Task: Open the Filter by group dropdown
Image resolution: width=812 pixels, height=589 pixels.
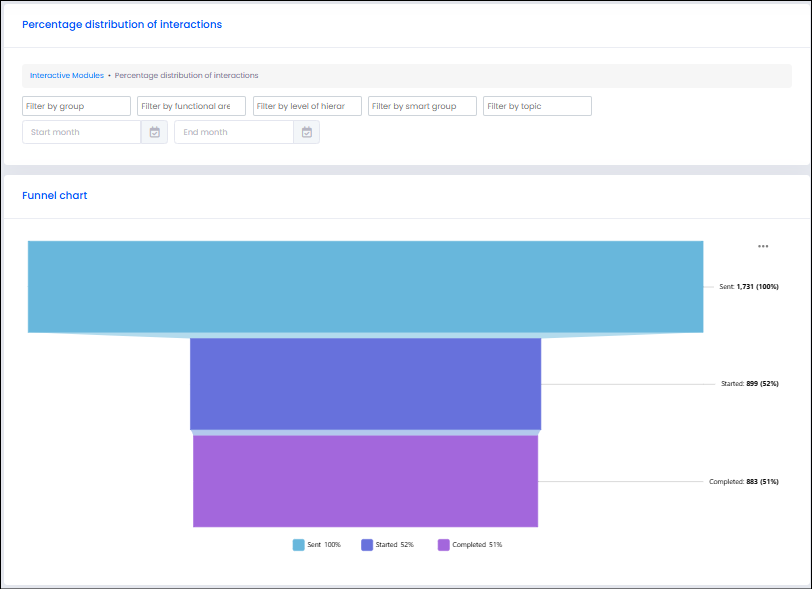Action: coord(76,106)
